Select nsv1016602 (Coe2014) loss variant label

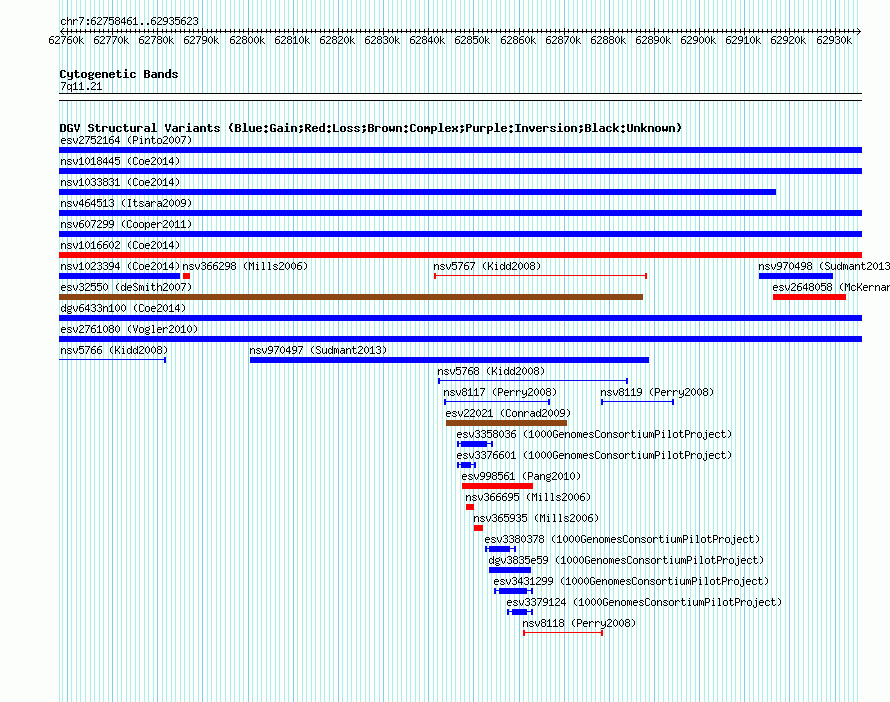coord(120,245)
